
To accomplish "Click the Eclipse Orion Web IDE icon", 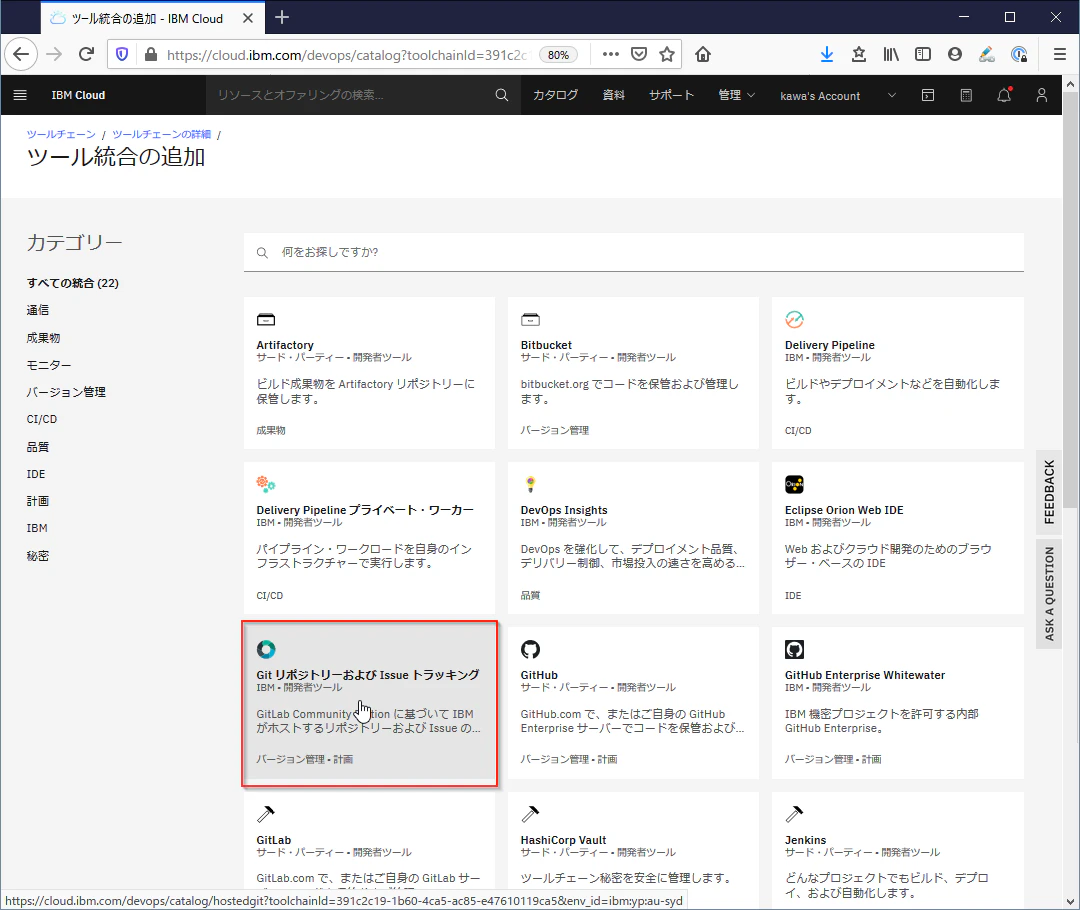I will pyautogui.click(x=794, y=484).
